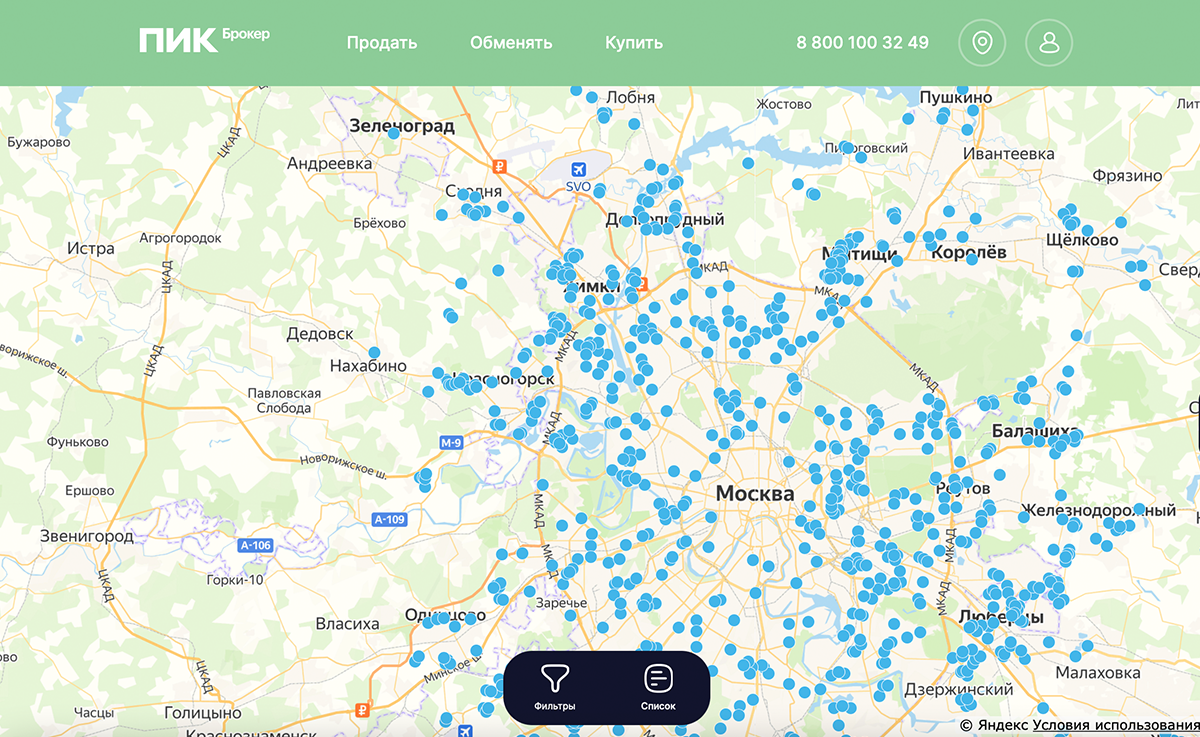This screenshot has width=1200, height=737.
Task: Open the location pin selector in header
Action: (982, 43)
